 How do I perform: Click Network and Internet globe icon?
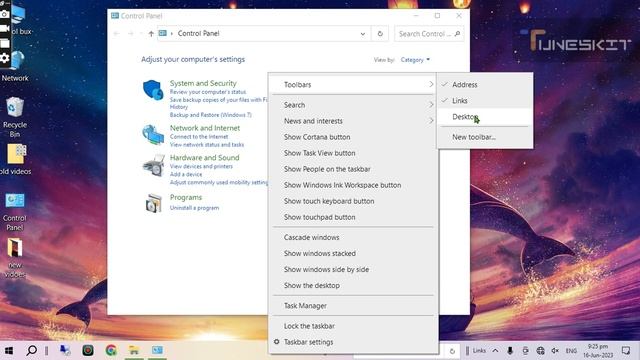click(153, 135)
